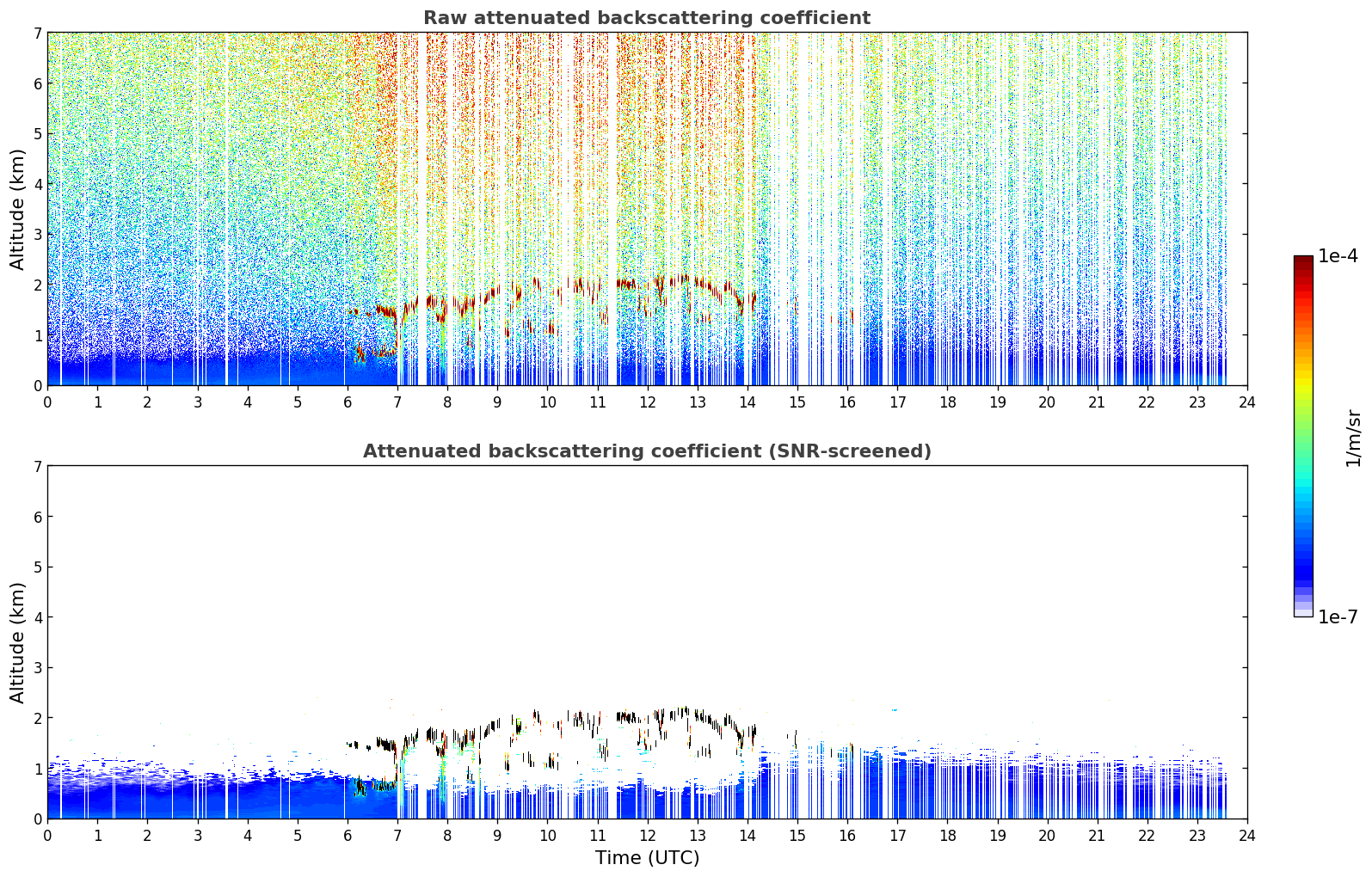Click the 7 tick on top plot time axis
This screenshot has width=1372, height=877.
397,402
